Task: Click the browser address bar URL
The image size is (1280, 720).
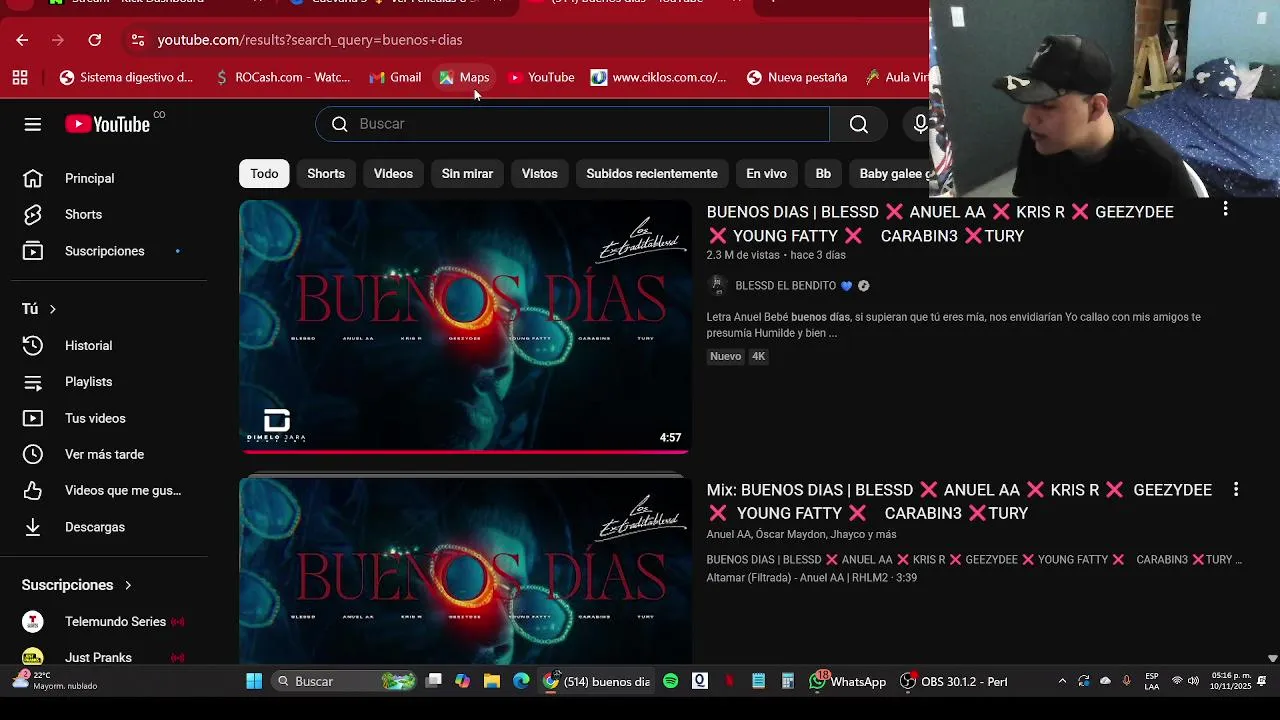Action: [310, 40]
